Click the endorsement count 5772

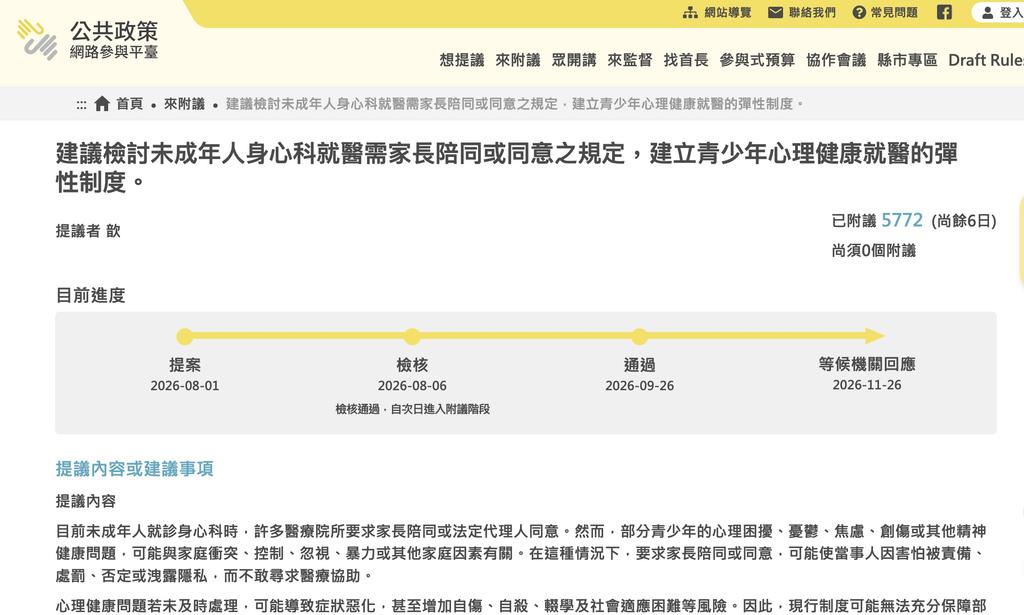click(902, 220)
